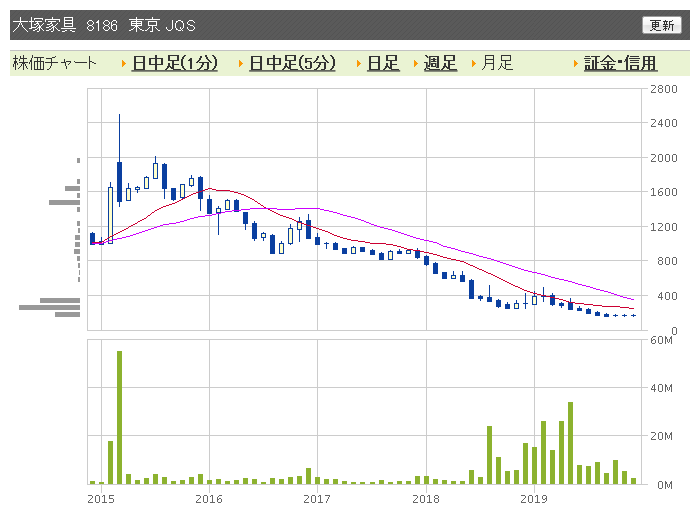699x524 pixels.
Task: Click the 400 price axis label
Action: click(x=667, y=296)
